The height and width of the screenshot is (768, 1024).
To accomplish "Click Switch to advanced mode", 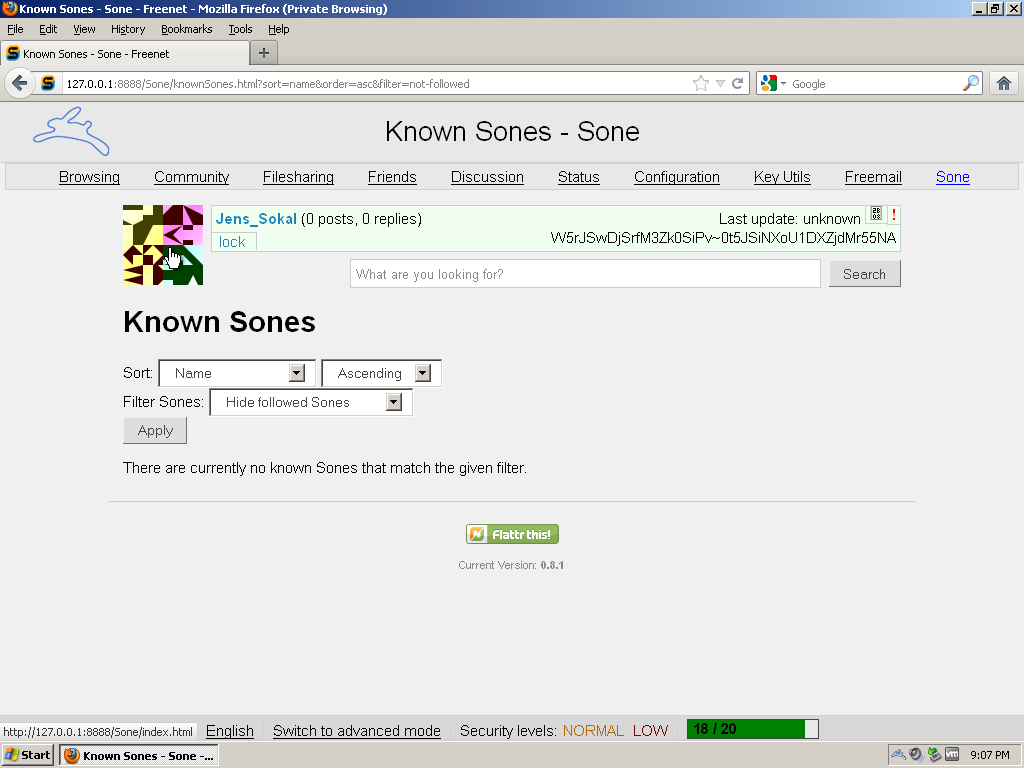I will [x=357, y=731].
